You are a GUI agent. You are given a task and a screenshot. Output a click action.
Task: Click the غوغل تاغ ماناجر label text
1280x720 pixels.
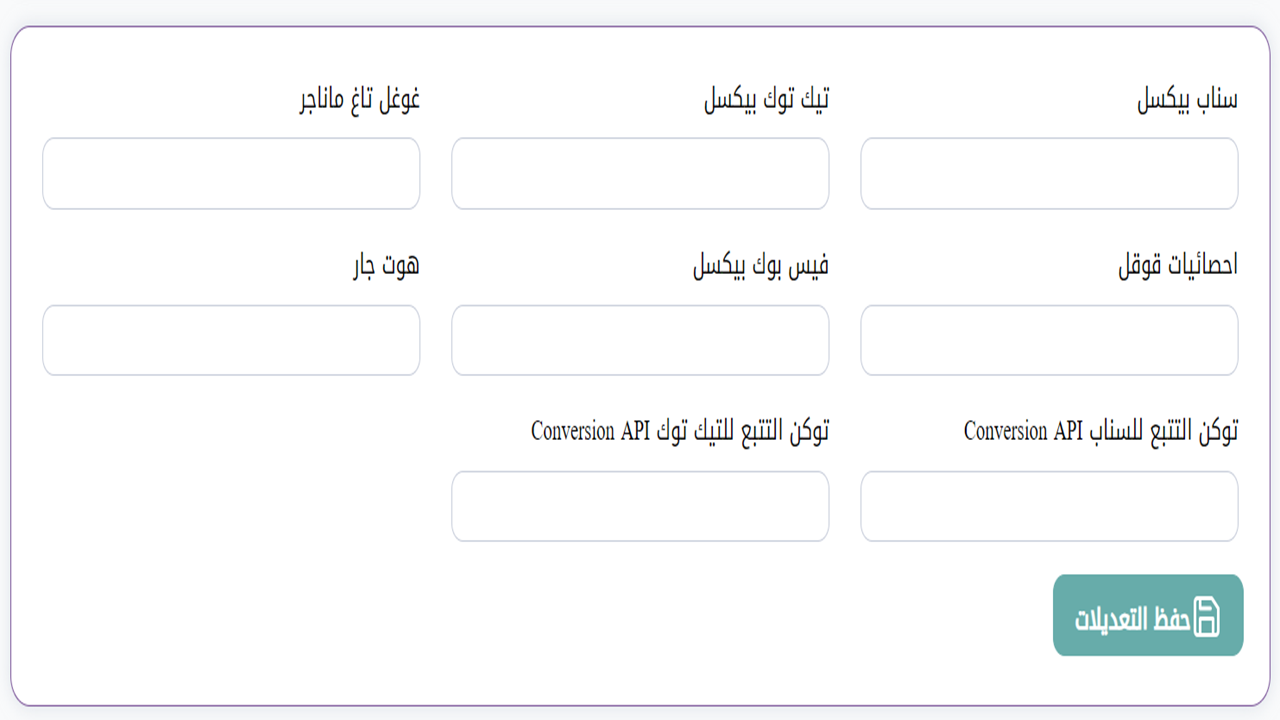click(x=359, y=99)
